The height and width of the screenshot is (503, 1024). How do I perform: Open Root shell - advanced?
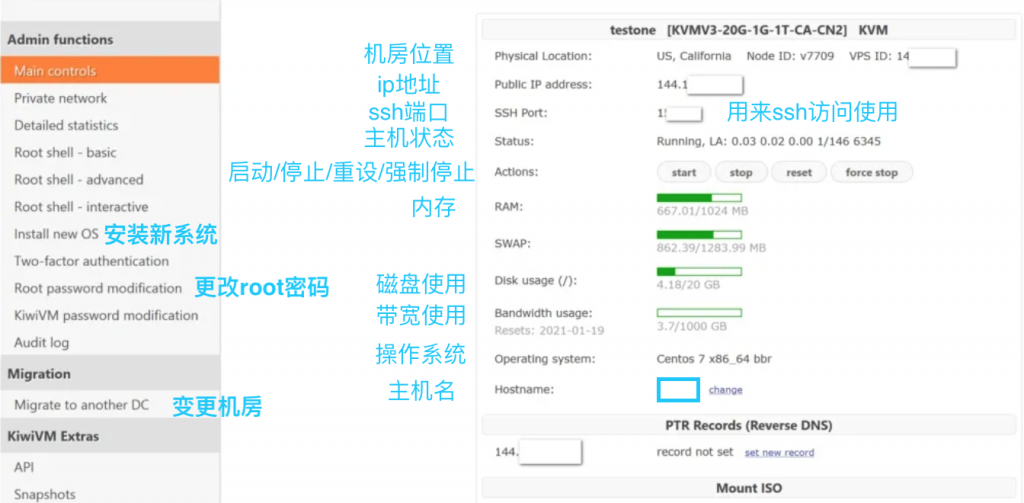click(78, 180)
